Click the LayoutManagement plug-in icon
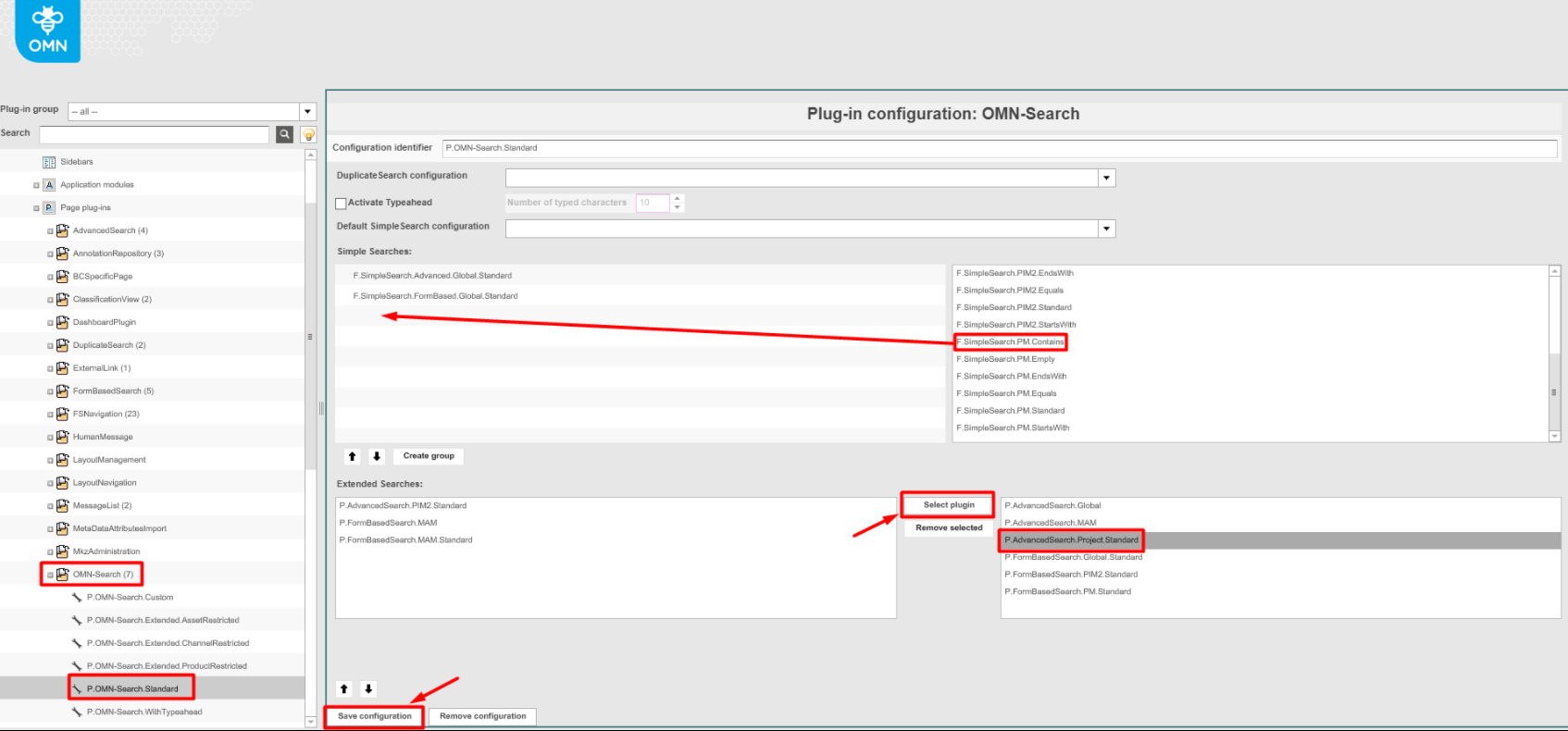This screenshot has width=1568, height=731. coord(62,460)
